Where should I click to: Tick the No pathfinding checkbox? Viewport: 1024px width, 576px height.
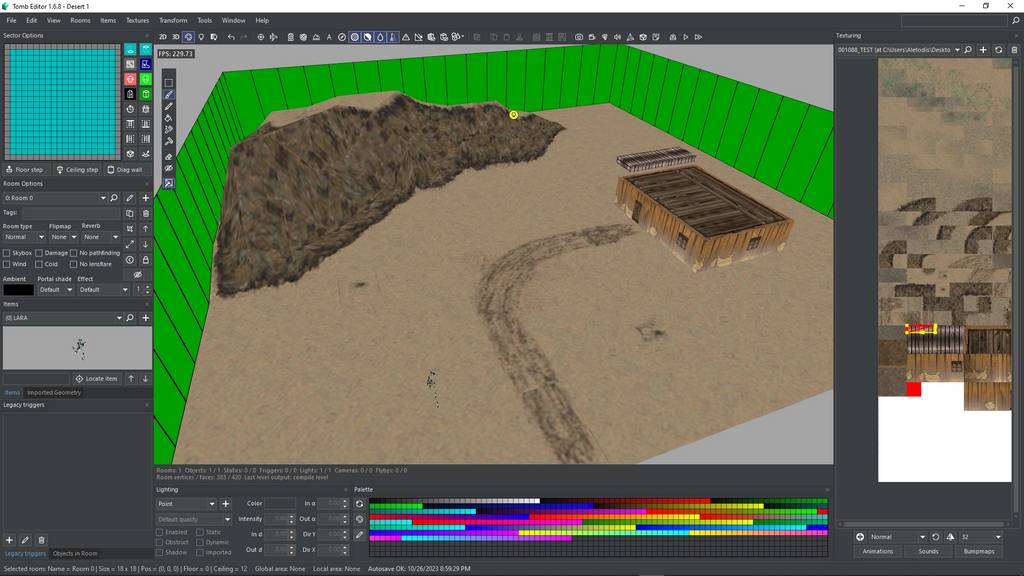(73, 253)
